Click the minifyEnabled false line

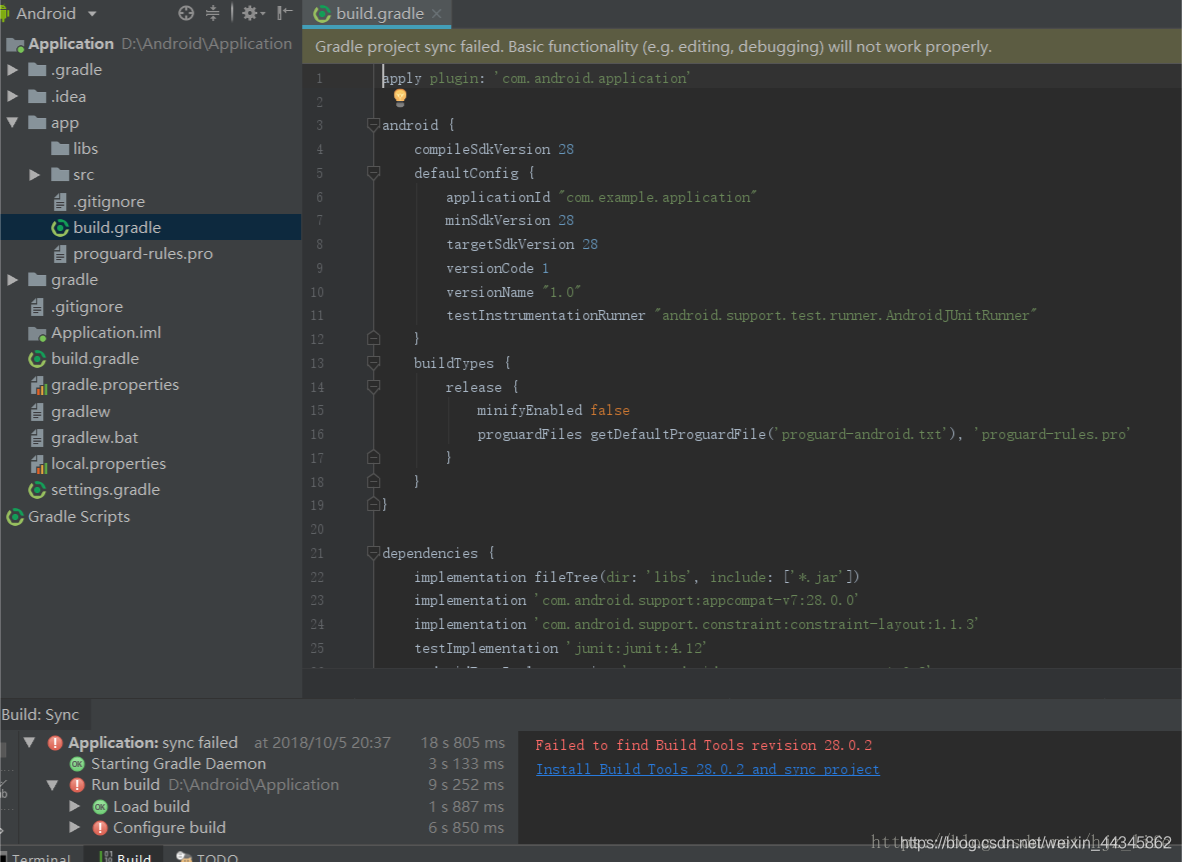[553, 410]
